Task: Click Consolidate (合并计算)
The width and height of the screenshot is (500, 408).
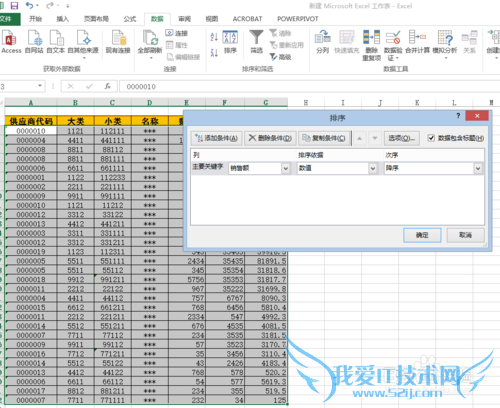Action: coord(417,42)
